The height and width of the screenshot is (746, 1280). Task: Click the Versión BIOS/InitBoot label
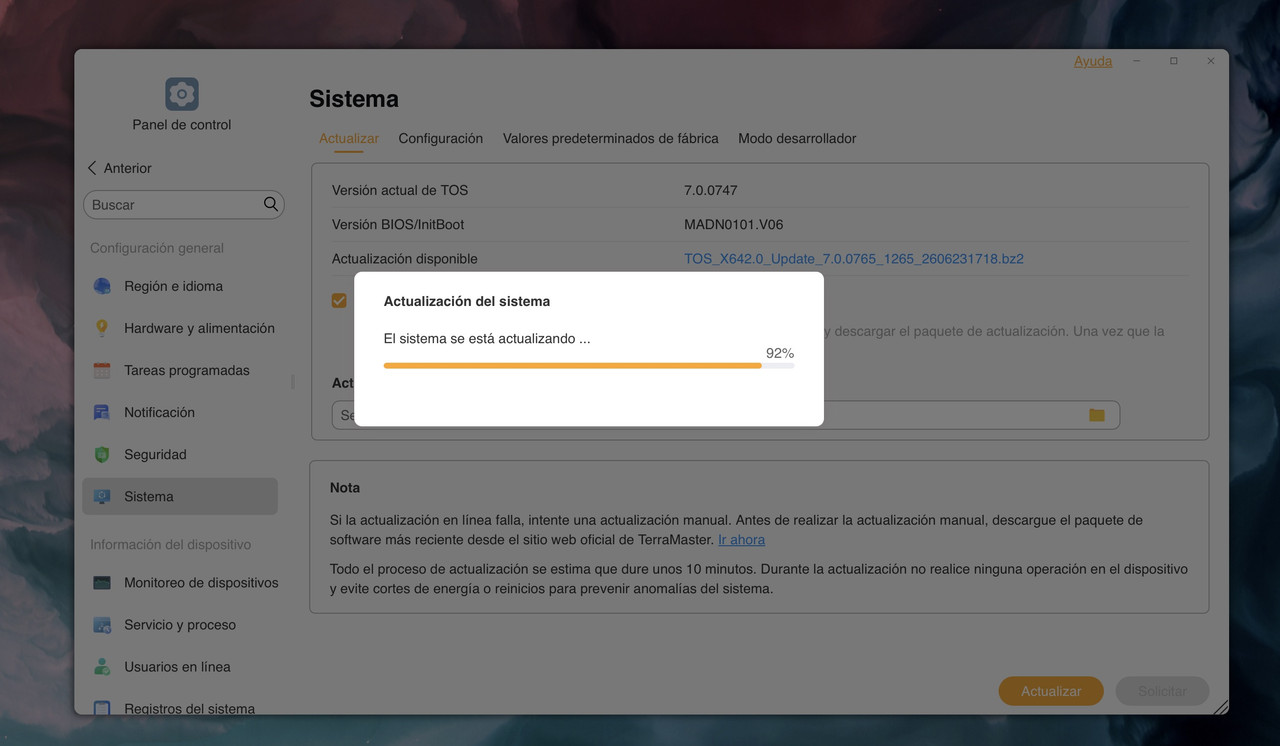pyautogui.click(x=398, y=224)
